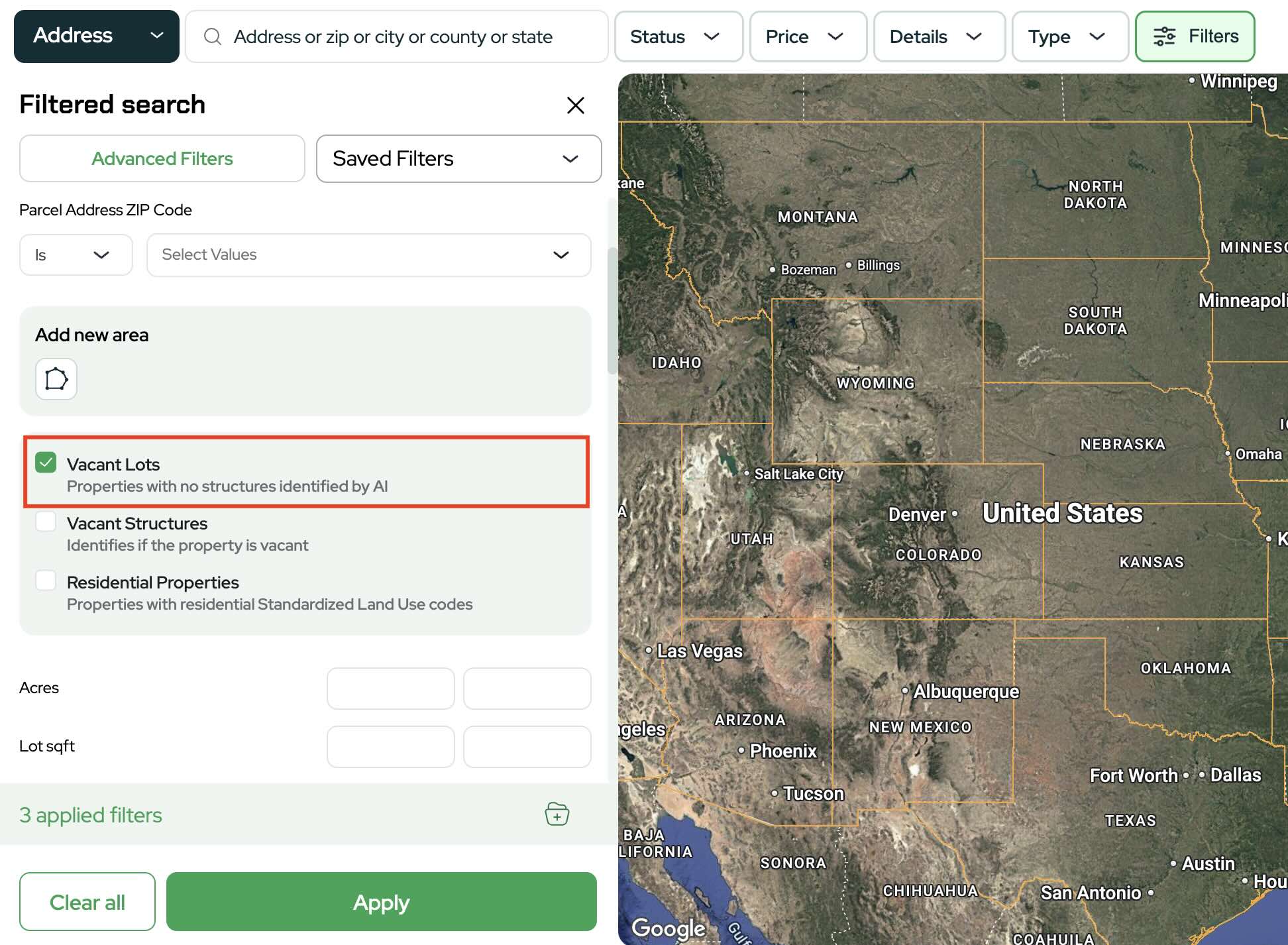The height and width of the screenshot is (945, 1288).
Task: Click the save filter folder-plus icon
Action: pyautogui.click(x=557, y=814)
